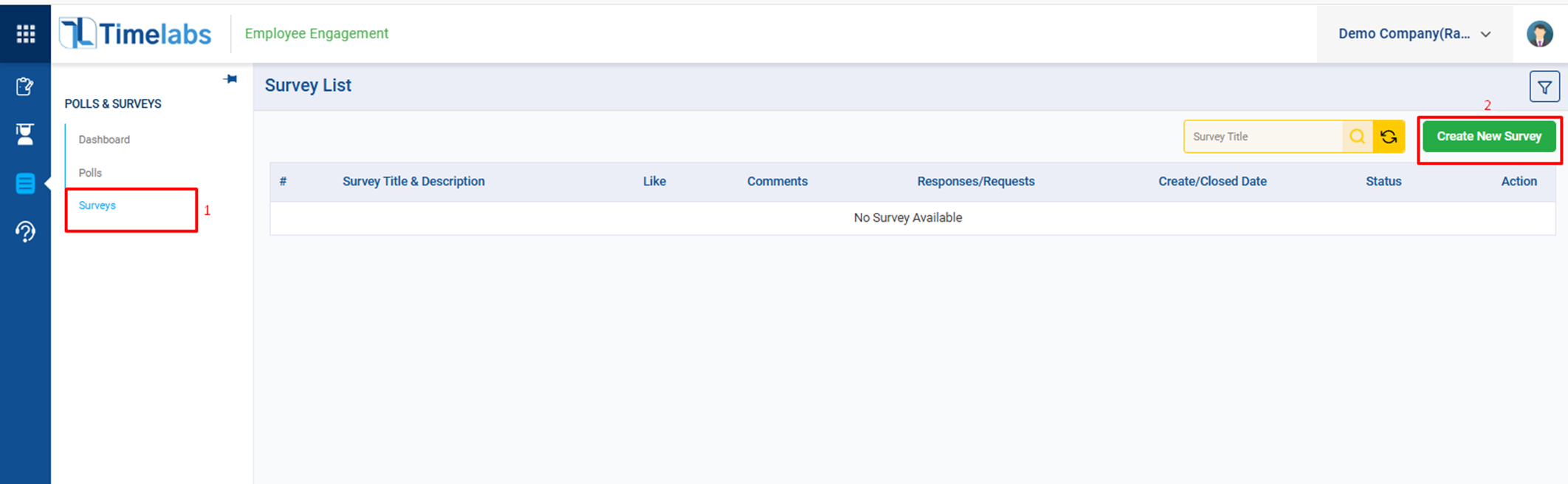Click the Action column header
Screen dimensions: 1568x484
pyautogui.click(x=1519, y=182)
